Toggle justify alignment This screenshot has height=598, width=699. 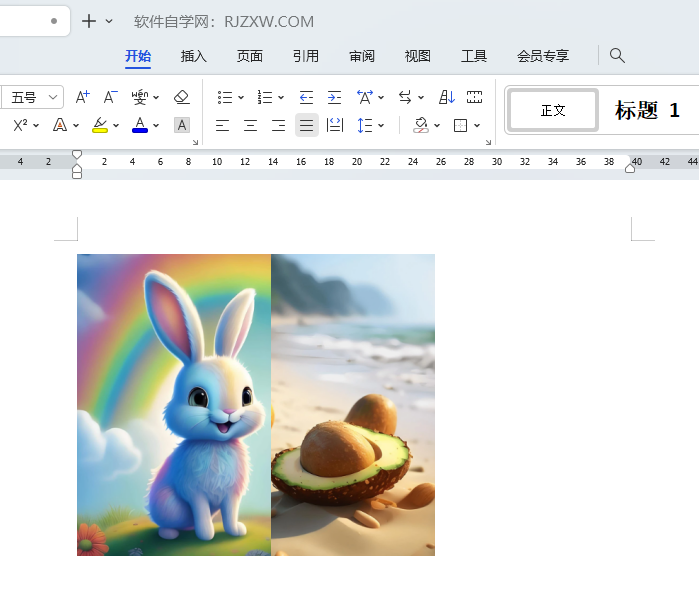tap(307, 125)
